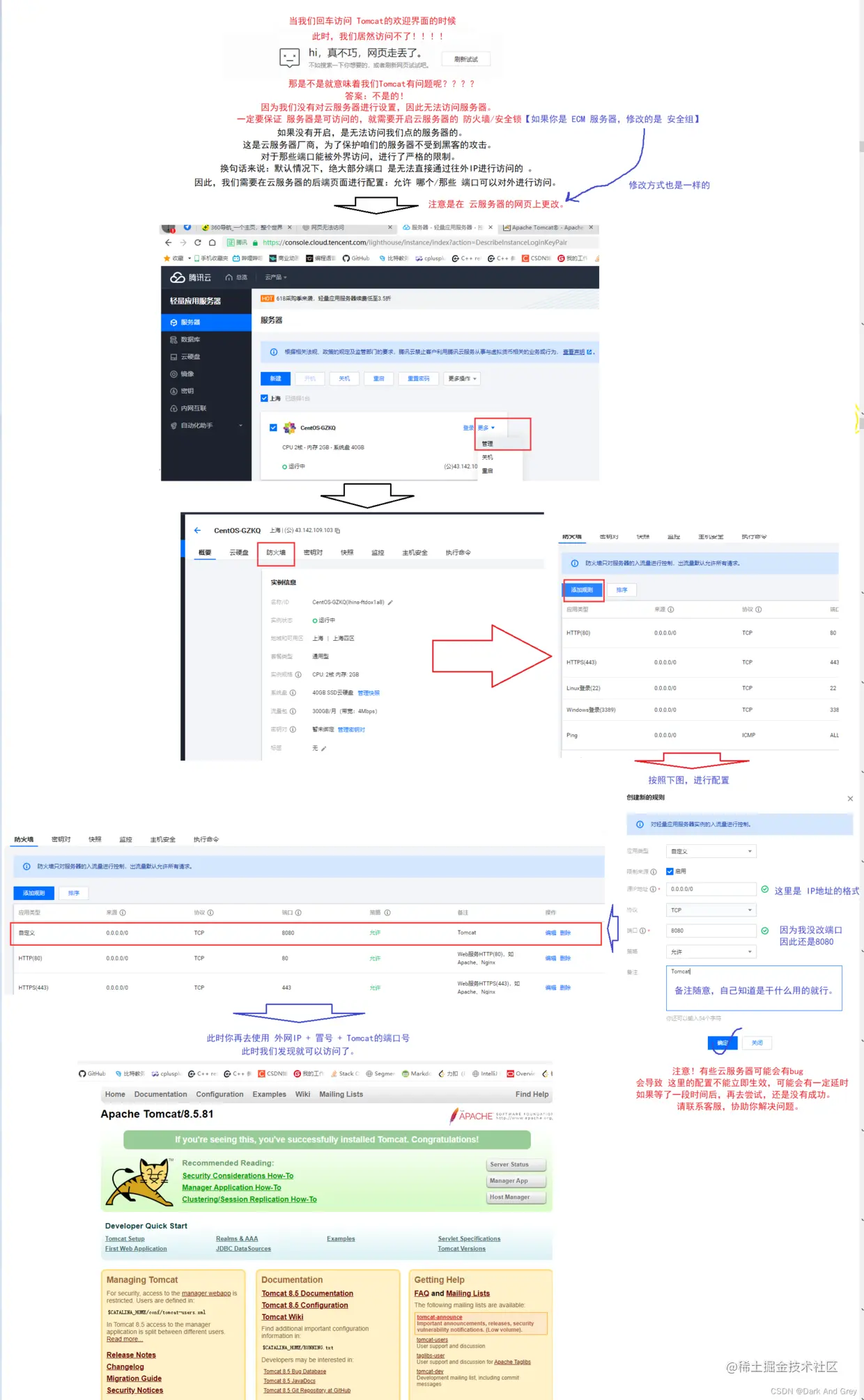This screenshot has height=1400, width=864.
Task: Click the back arrow beside CentOS-GZKQ title
Action: tap(197, 530)
